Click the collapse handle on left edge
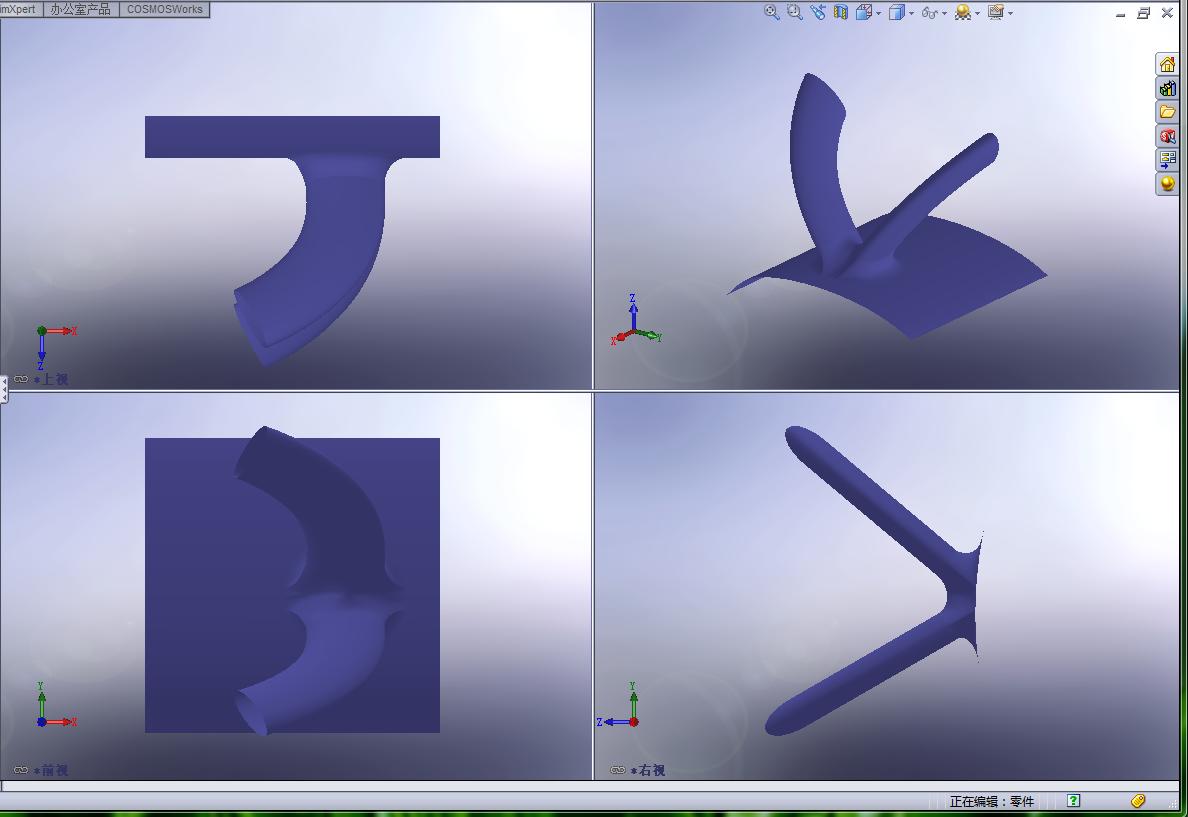The image size is (1188, 817). click(x=3, y=390)
